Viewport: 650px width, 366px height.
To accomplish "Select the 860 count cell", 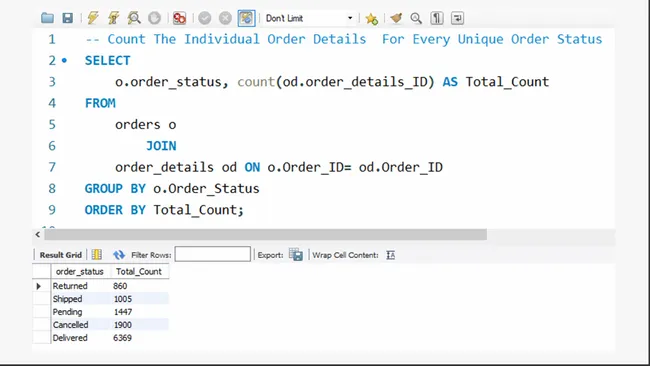I will 139,286.
